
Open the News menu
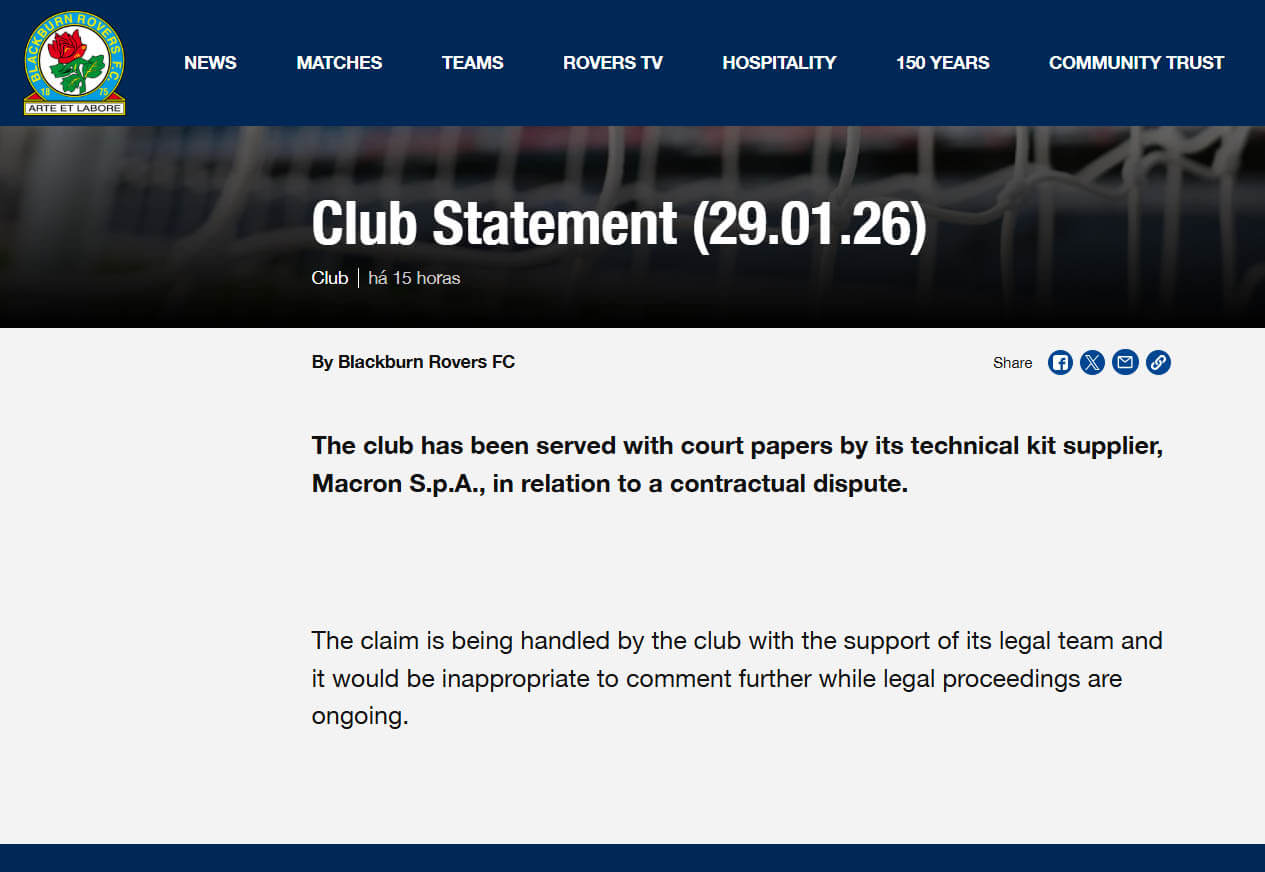210,63
